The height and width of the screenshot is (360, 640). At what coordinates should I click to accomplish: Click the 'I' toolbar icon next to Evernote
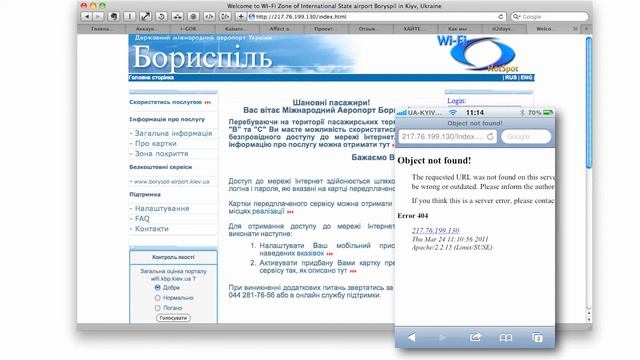[129, 17]
